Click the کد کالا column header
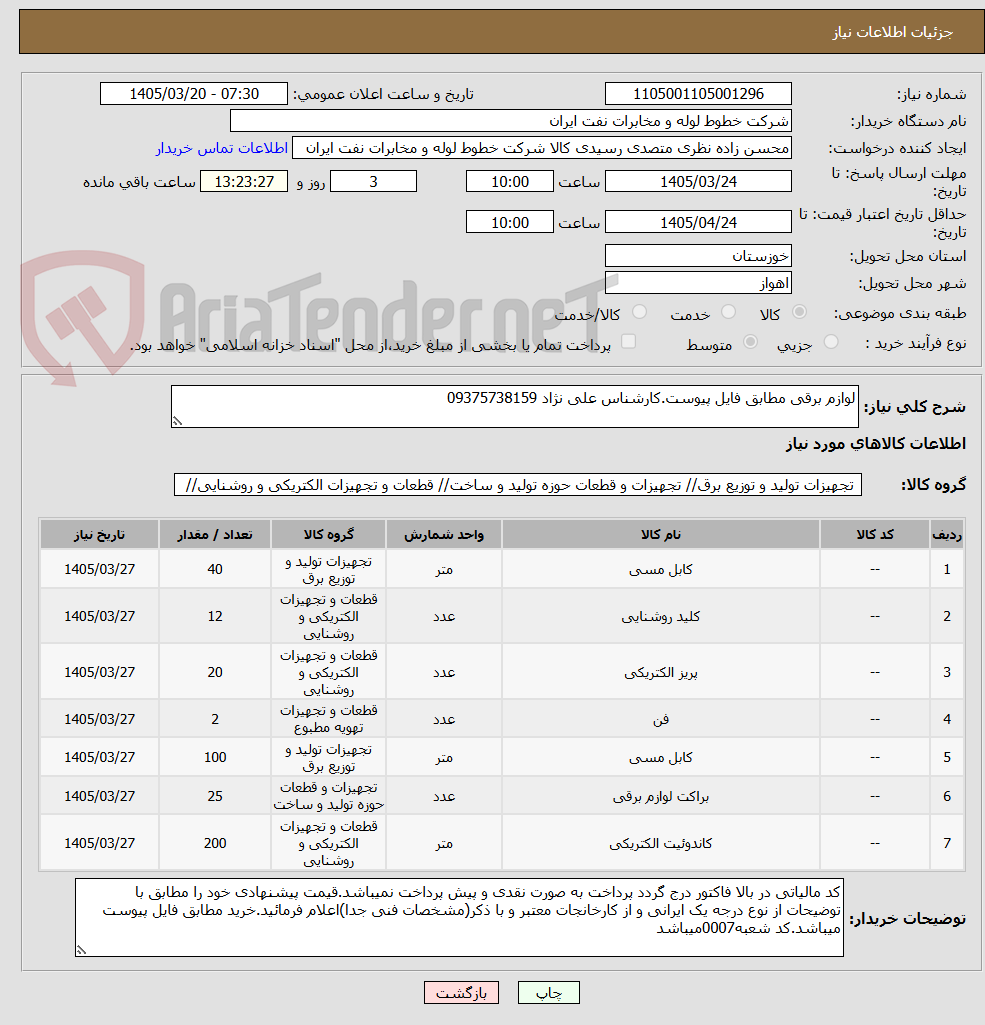Viewport: 985px width, 1025px height. pos(875,535)
